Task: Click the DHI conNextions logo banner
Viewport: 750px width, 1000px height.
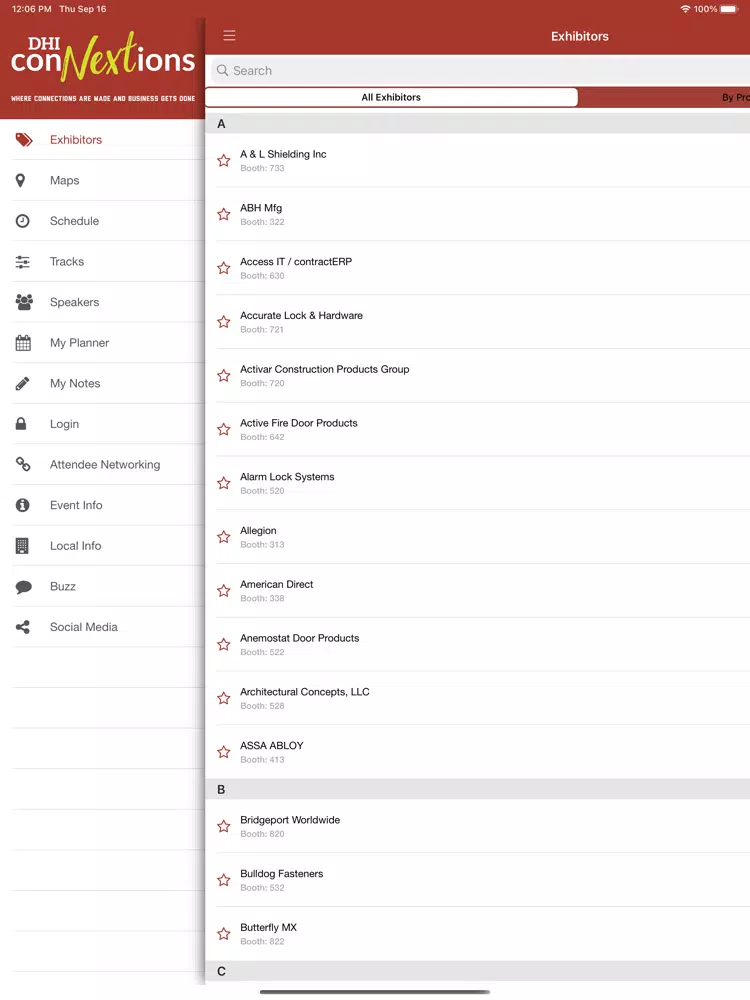Action: click(x=103, y=68)
